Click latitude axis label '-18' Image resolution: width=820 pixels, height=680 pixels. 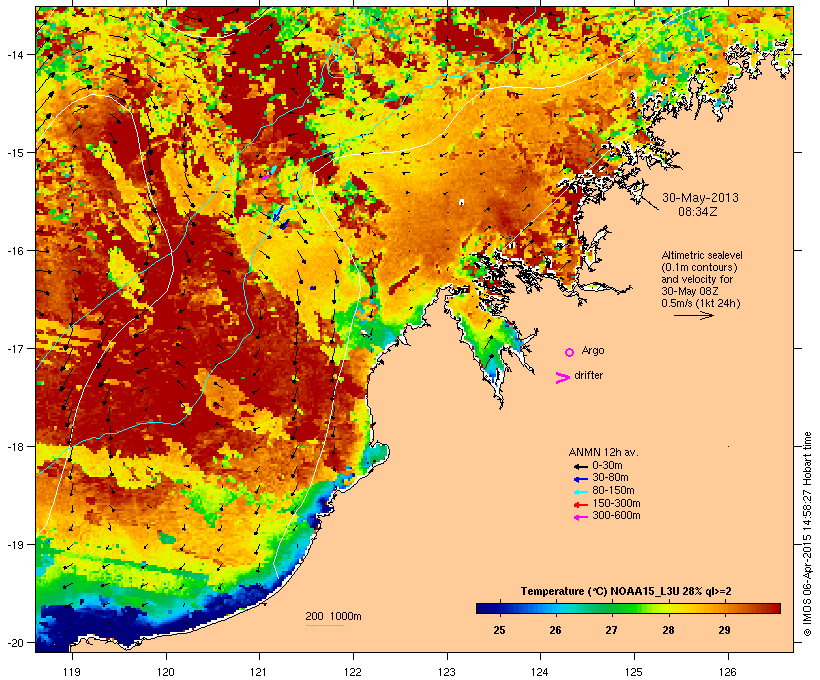14,447
